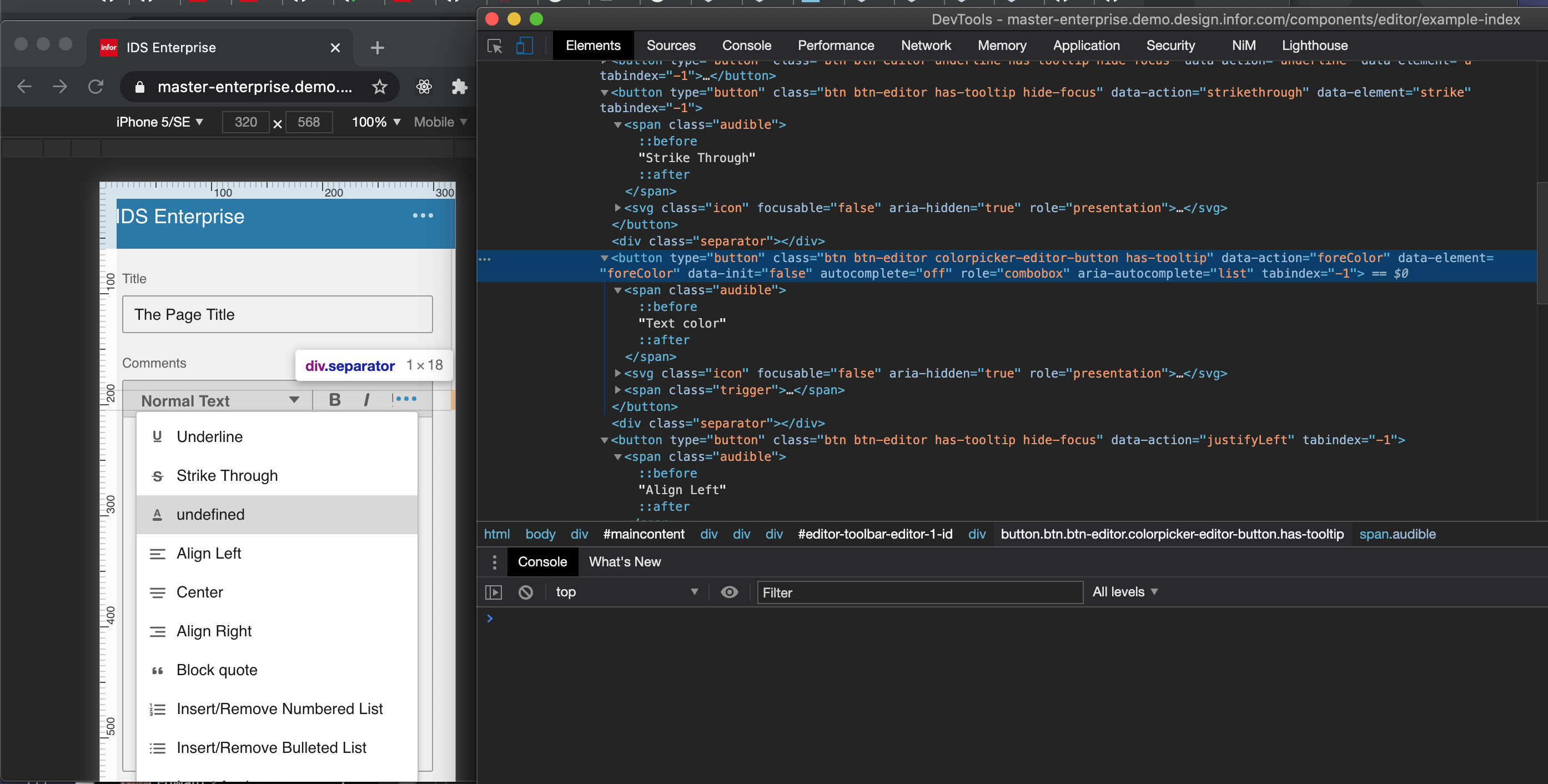Click the clear console icon

pyautogui.click(x=525, y=592)
